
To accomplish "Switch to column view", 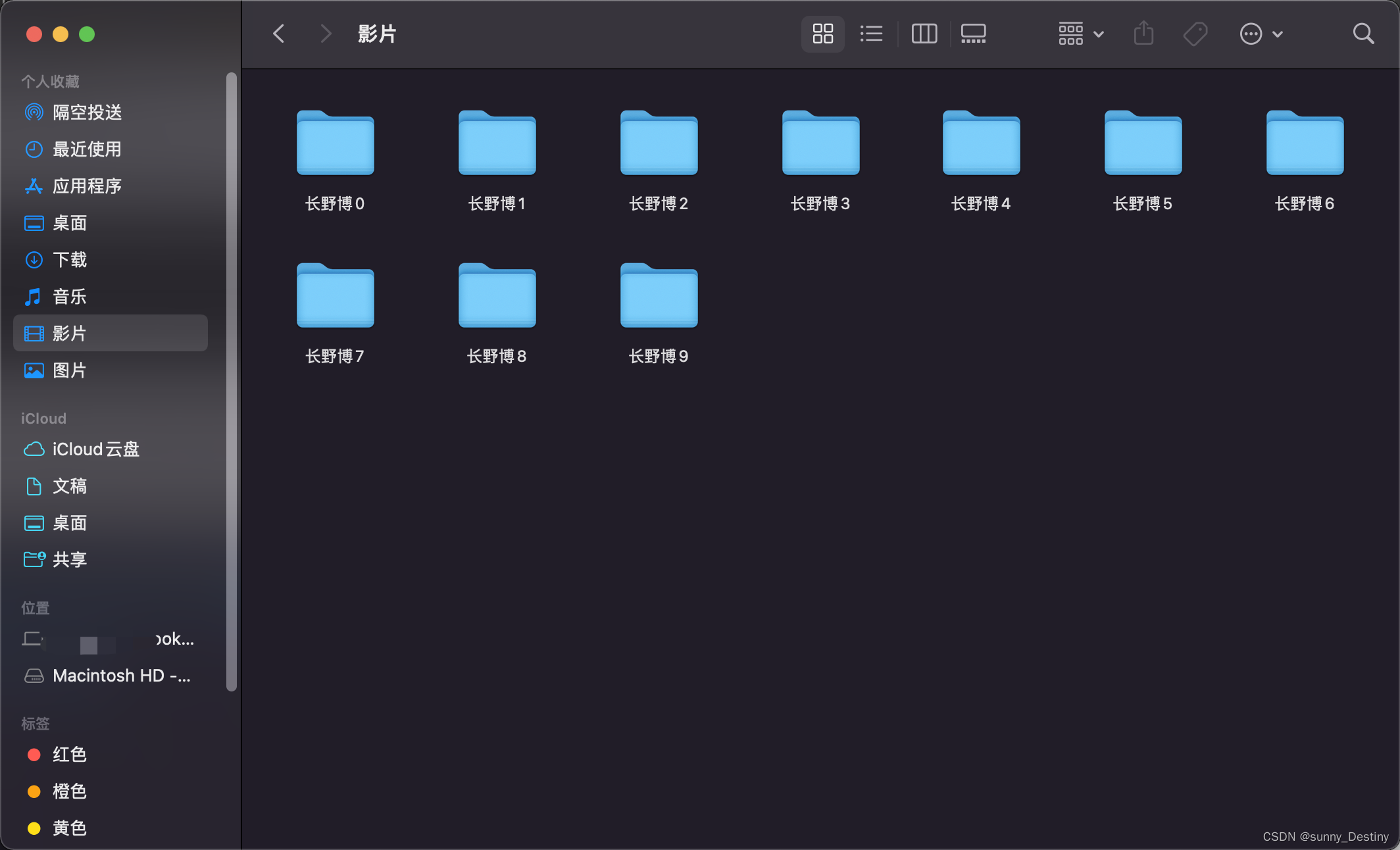I will coord(924,34).
